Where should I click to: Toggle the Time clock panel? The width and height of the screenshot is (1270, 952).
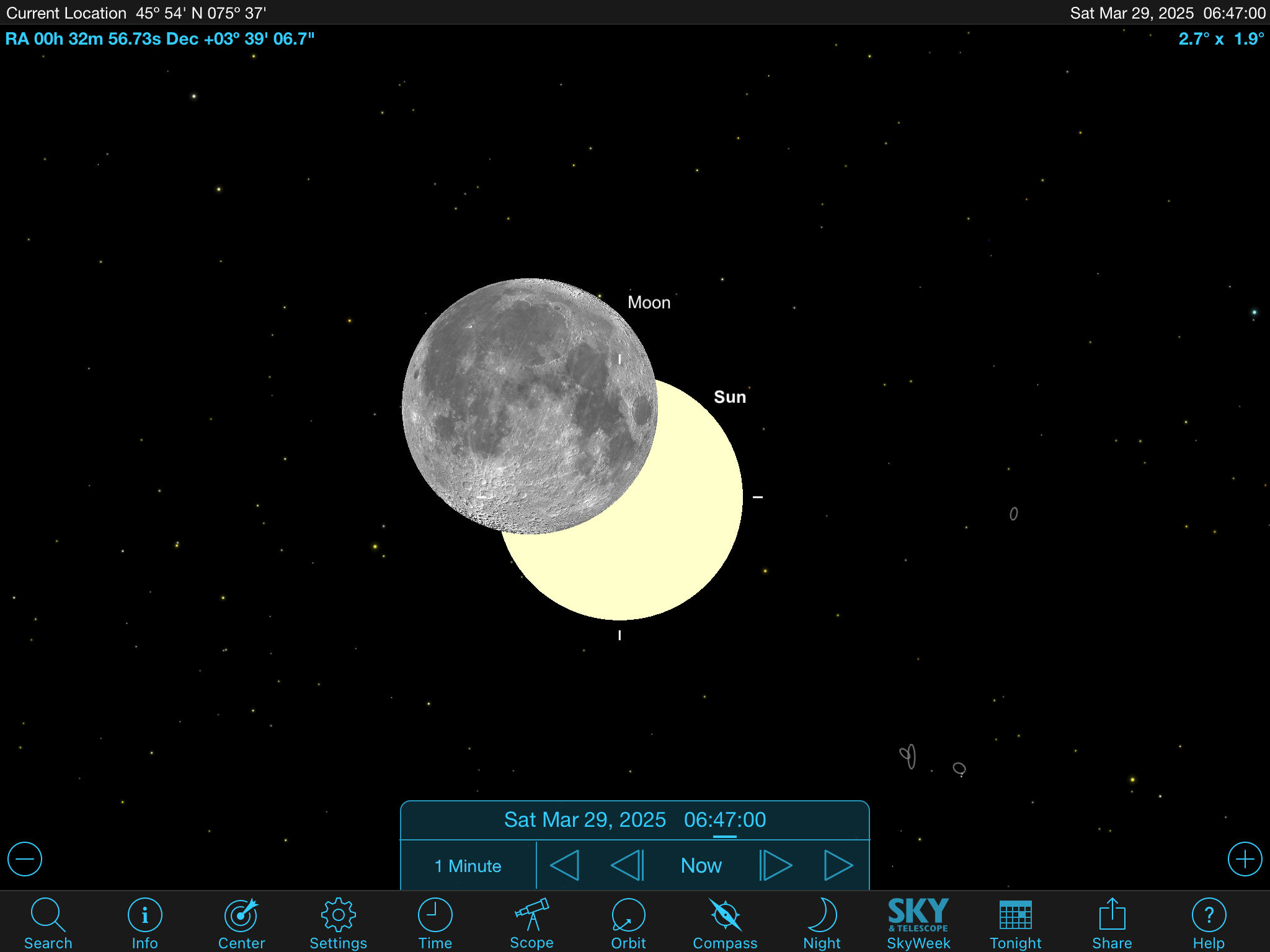[435, 922]
